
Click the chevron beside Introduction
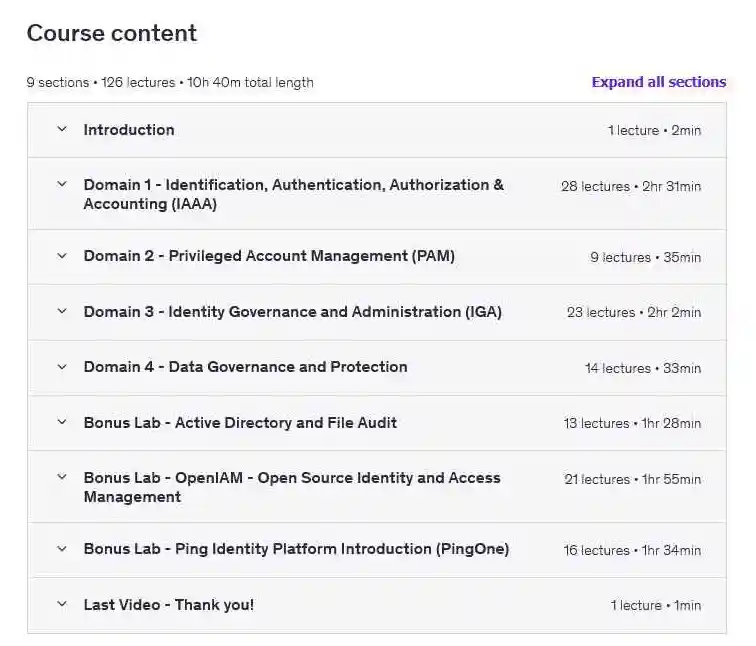pos(62,129)
